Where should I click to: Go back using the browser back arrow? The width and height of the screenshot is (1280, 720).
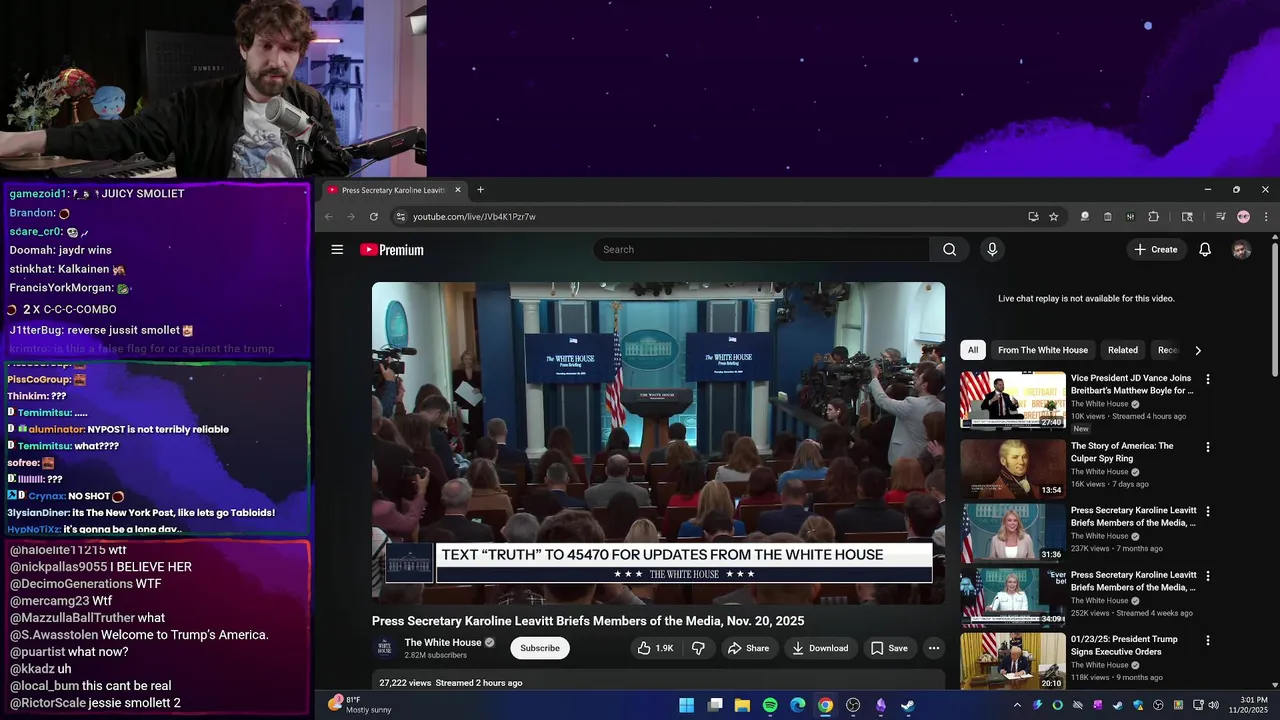coord(329,217)
